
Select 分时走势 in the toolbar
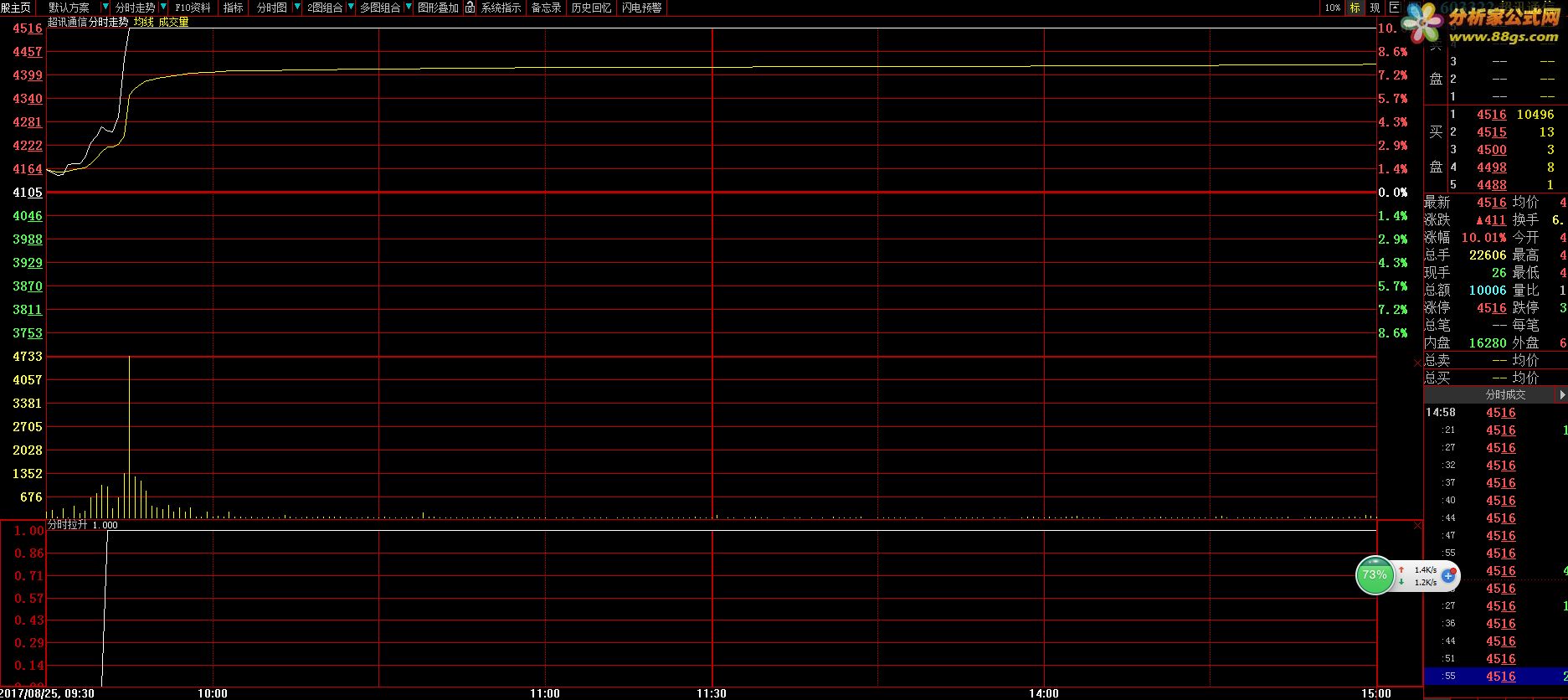point(135,8)
